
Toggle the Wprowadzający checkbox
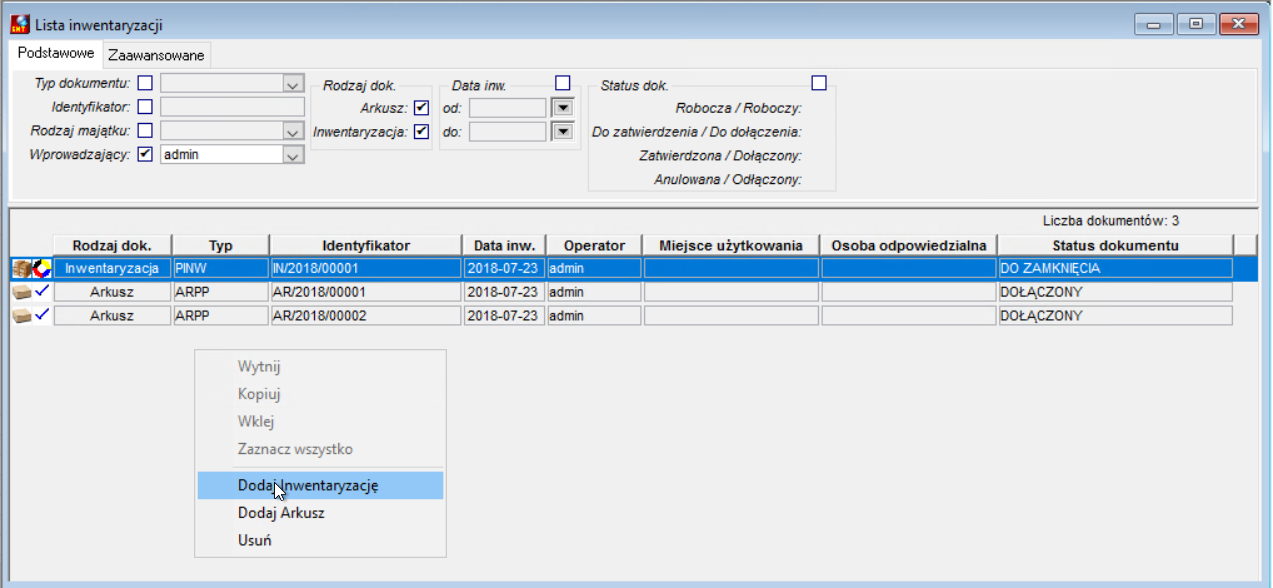pos(145,154)
